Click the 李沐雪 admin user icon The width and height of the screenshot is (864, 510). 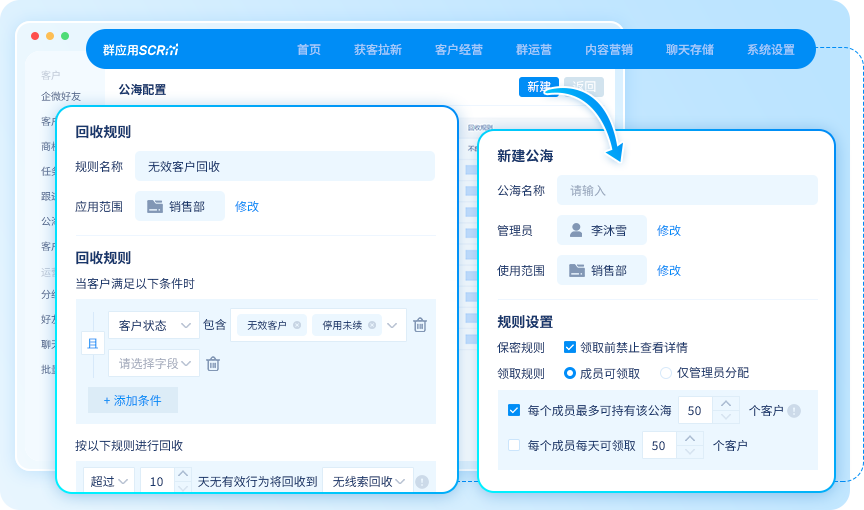(x=576, y=230)
